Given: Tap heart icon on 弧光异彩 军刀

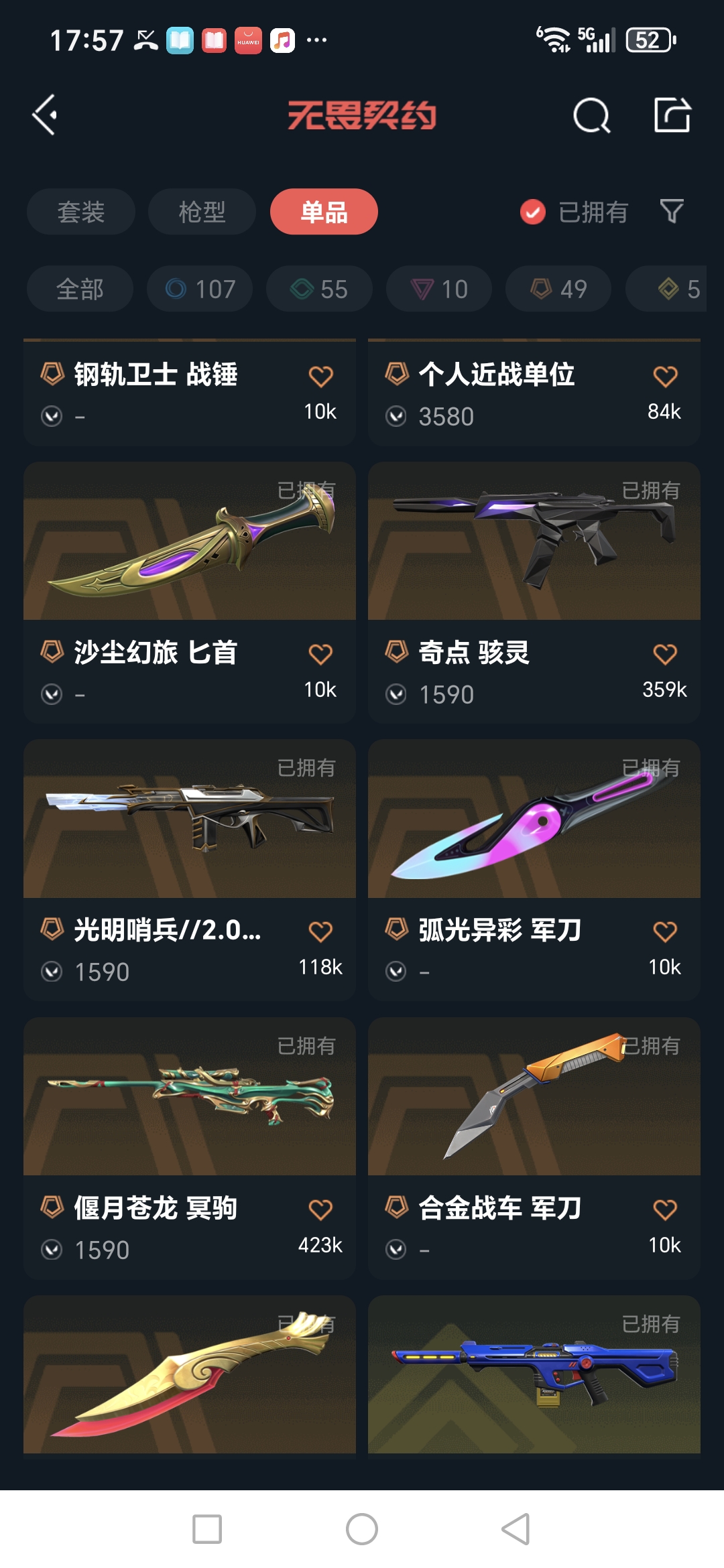Looking at the screenshot, I should [x=665, y=931].
